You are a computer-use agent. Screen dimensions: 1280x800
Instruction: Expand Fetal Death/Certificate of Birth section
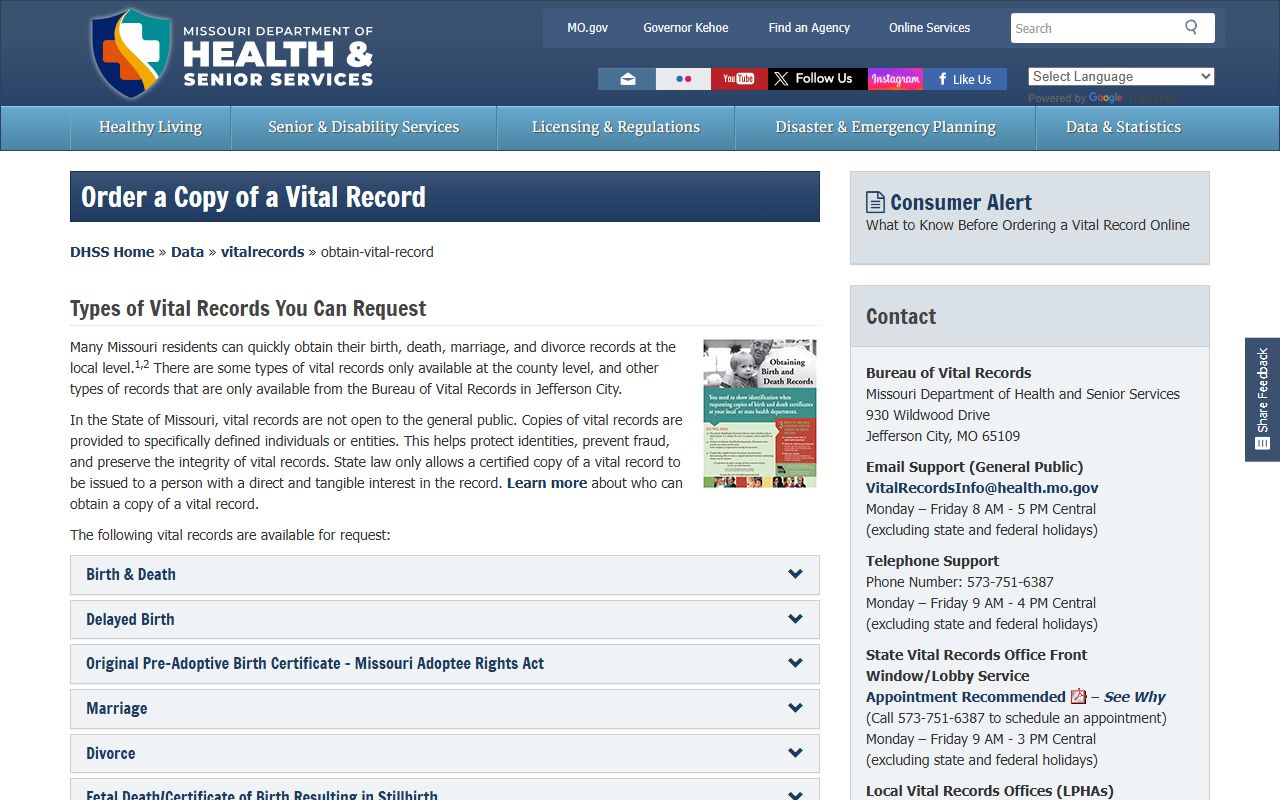[445, 789]
